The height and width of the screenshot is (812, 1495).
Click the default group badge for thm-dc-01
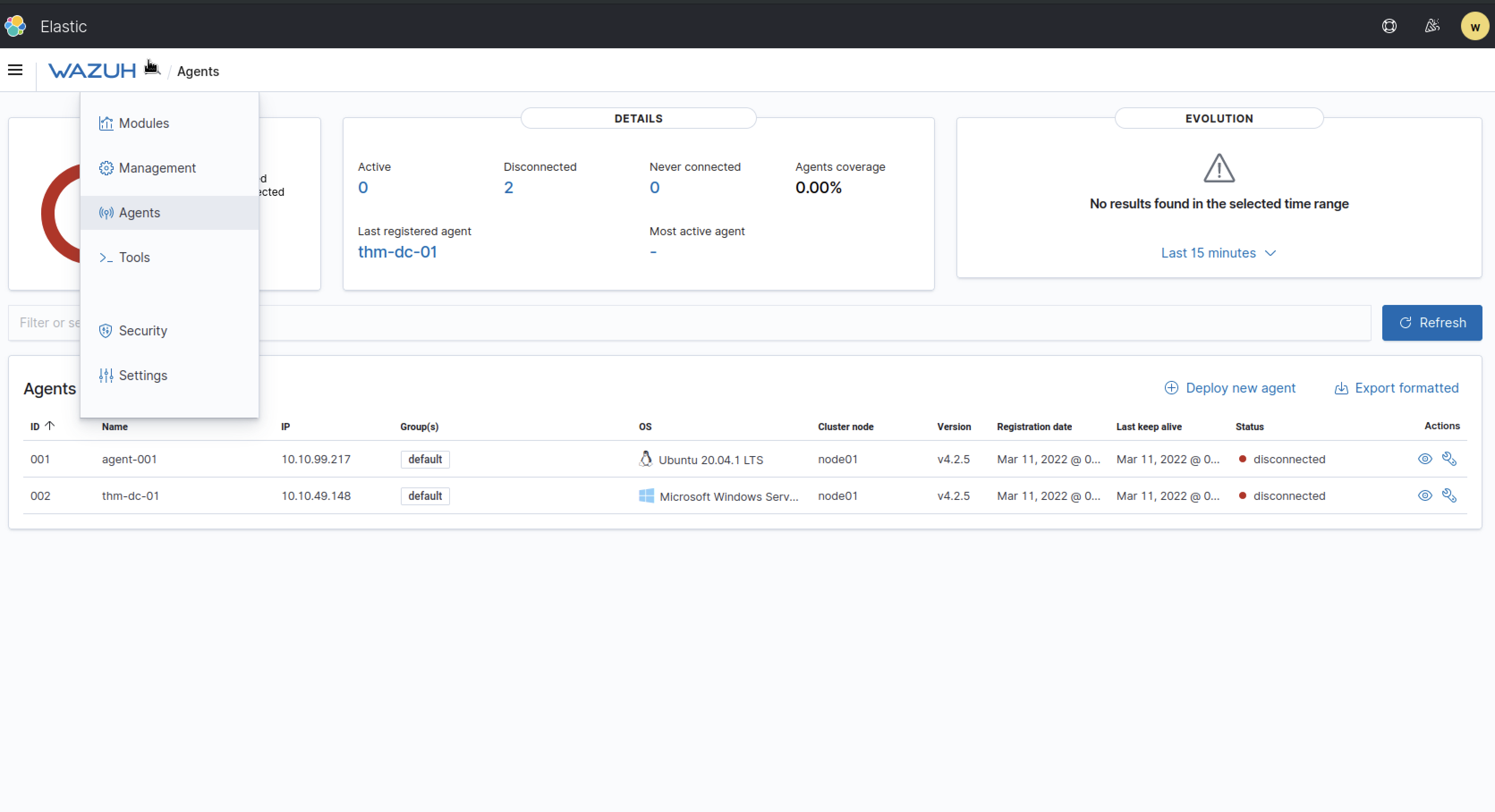[425, 496]
